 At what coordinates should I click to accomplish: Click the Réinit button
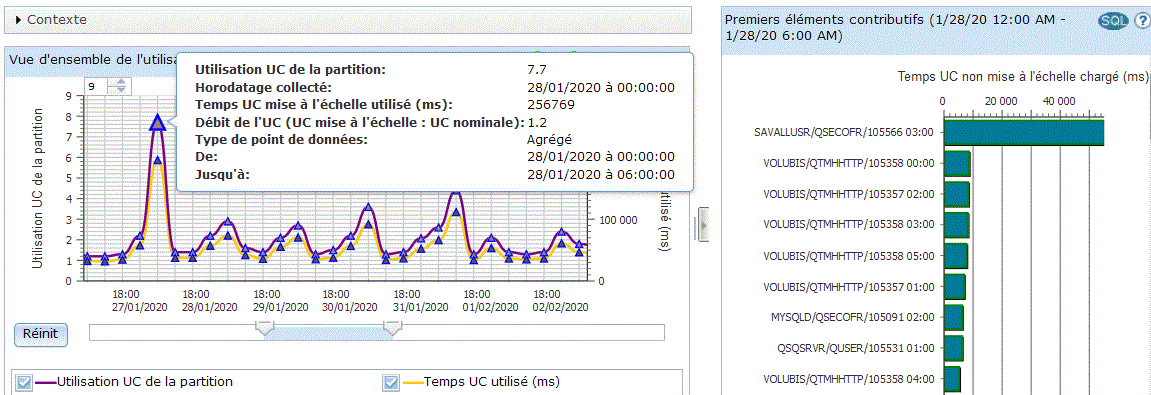coord(41,334)
